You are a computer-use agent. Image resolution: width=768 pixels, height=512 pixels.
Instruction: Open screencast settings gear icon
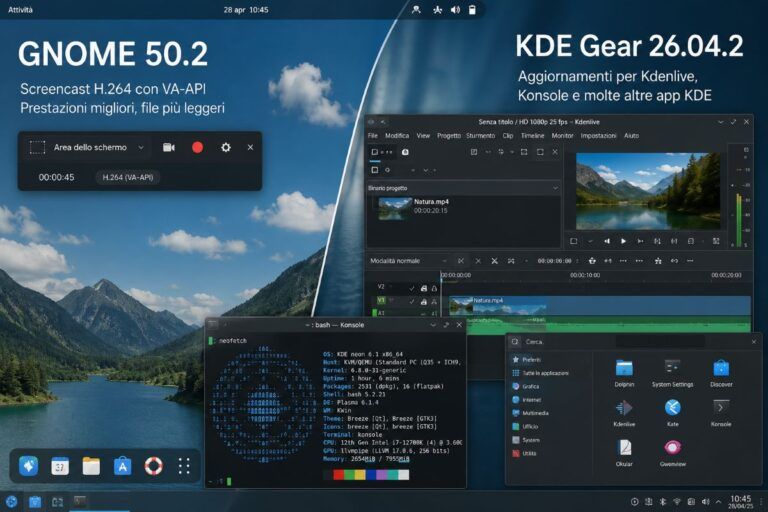click(225, 147)
